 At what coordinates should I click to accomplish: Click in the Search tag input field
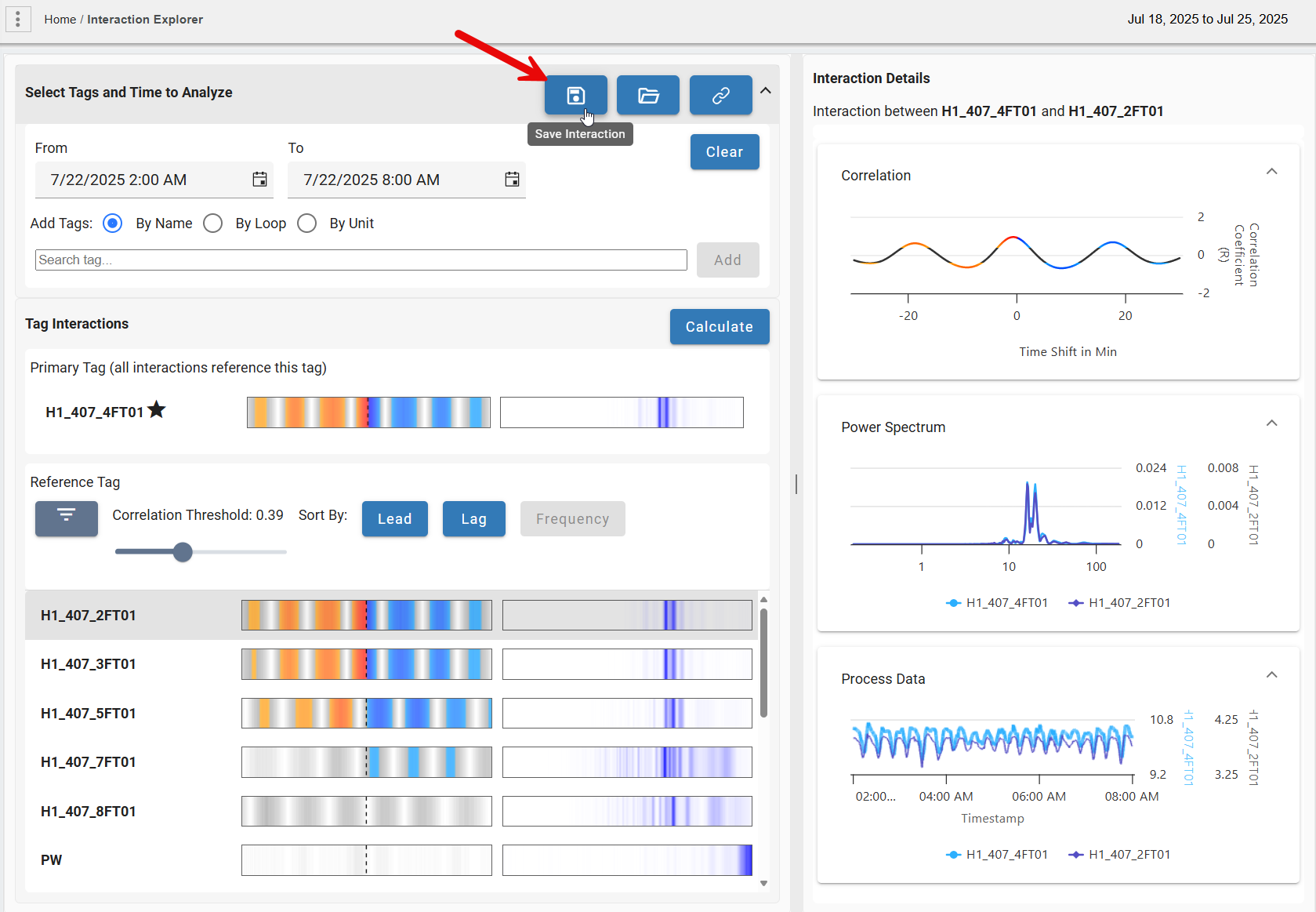pyautogui.click(x=361, y=260)
